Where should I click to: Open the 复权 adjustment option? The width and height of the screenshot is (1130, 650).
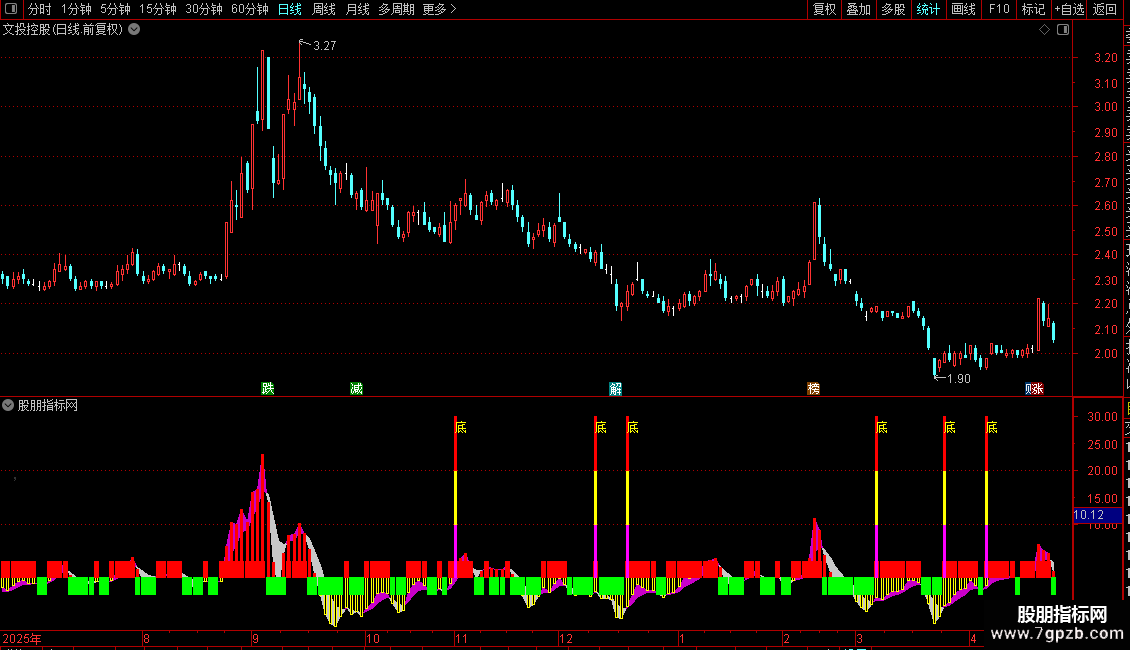tap(824, 9)
